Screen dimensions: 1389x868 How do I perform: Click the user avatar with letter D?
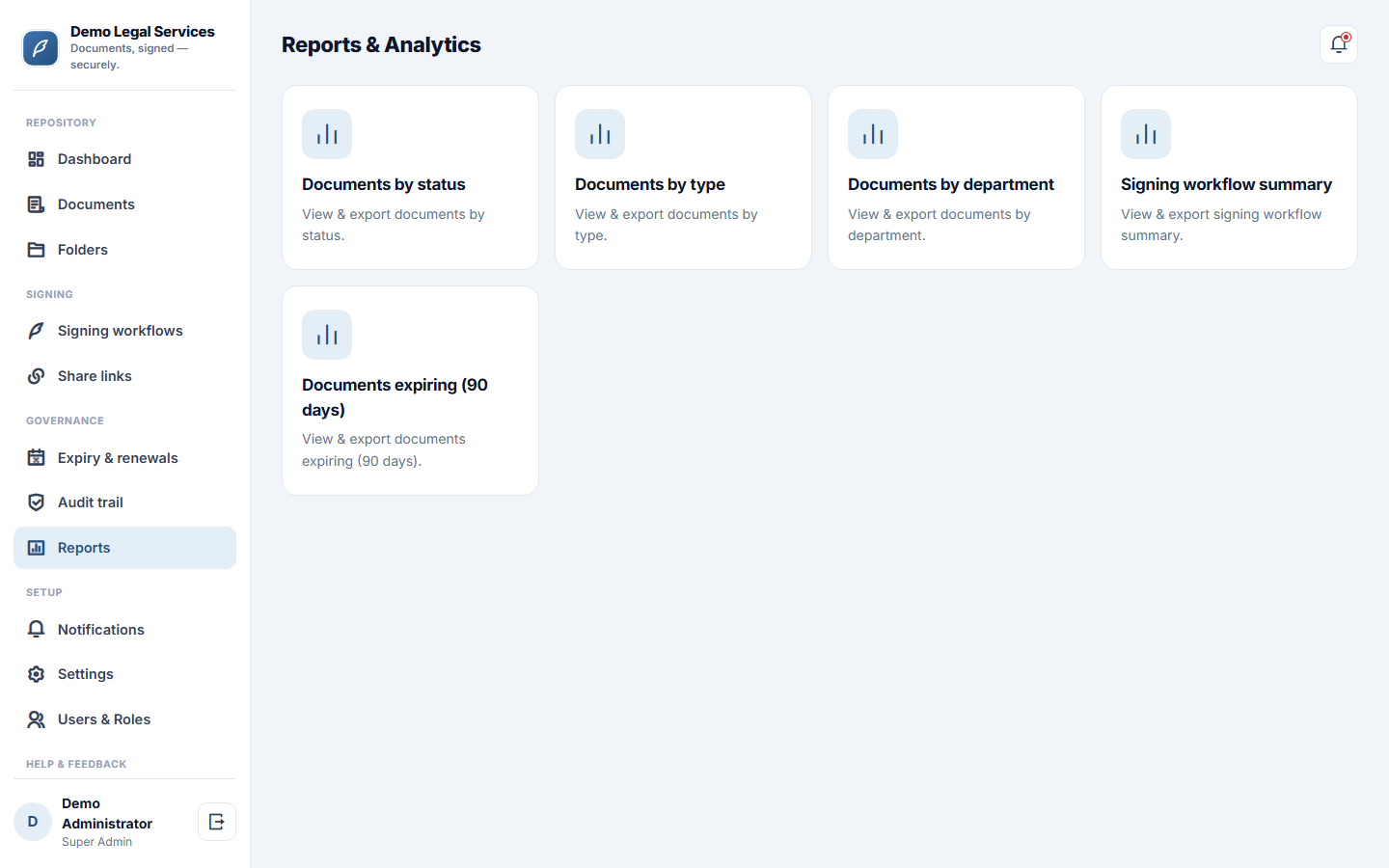point(33,822)
